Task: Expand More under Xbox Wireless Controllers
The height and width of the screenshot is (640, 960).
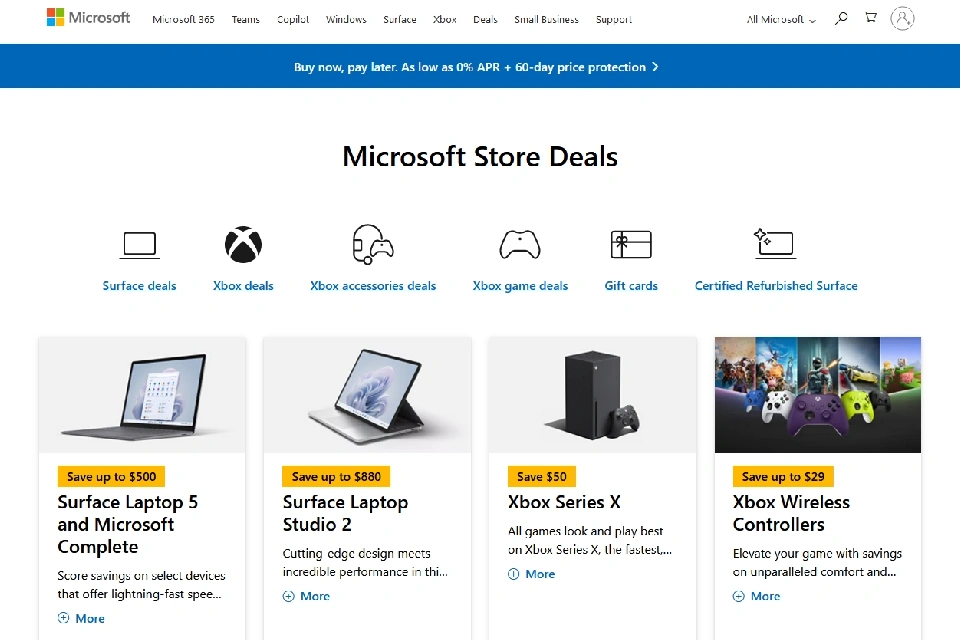Action: click(756, 596)
